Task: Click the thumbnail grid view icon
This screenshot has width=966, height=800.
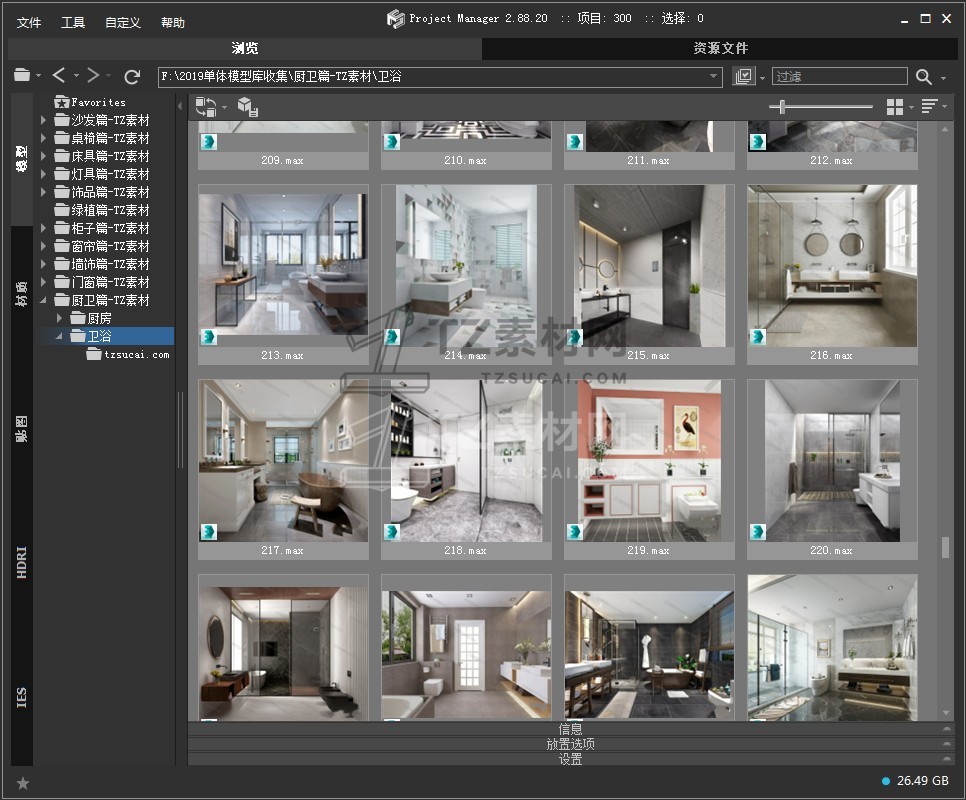Action: 895,107
